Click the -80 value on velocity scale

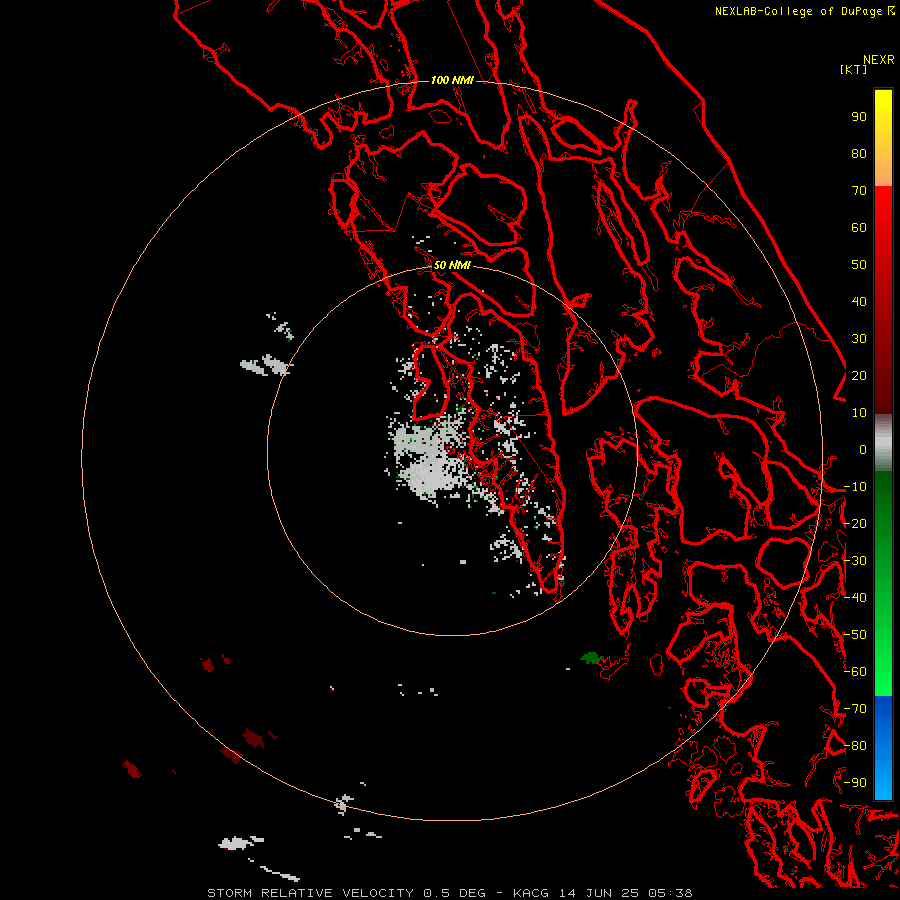click(855, 746)
